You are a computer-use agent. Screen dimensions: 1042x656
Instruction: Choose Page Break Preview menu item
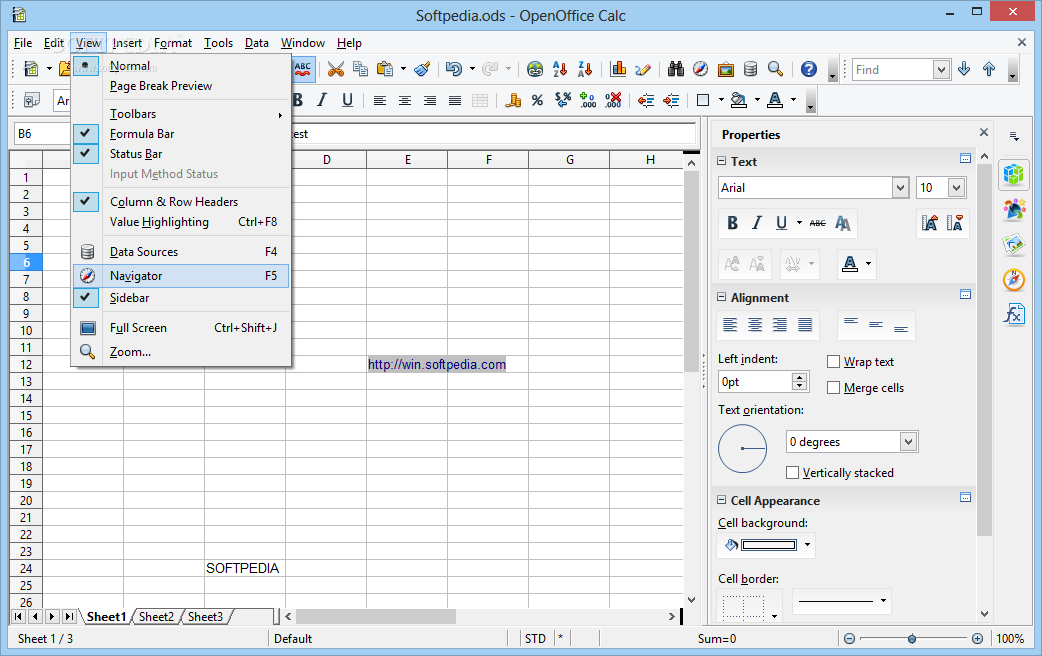tap(181, 86)
